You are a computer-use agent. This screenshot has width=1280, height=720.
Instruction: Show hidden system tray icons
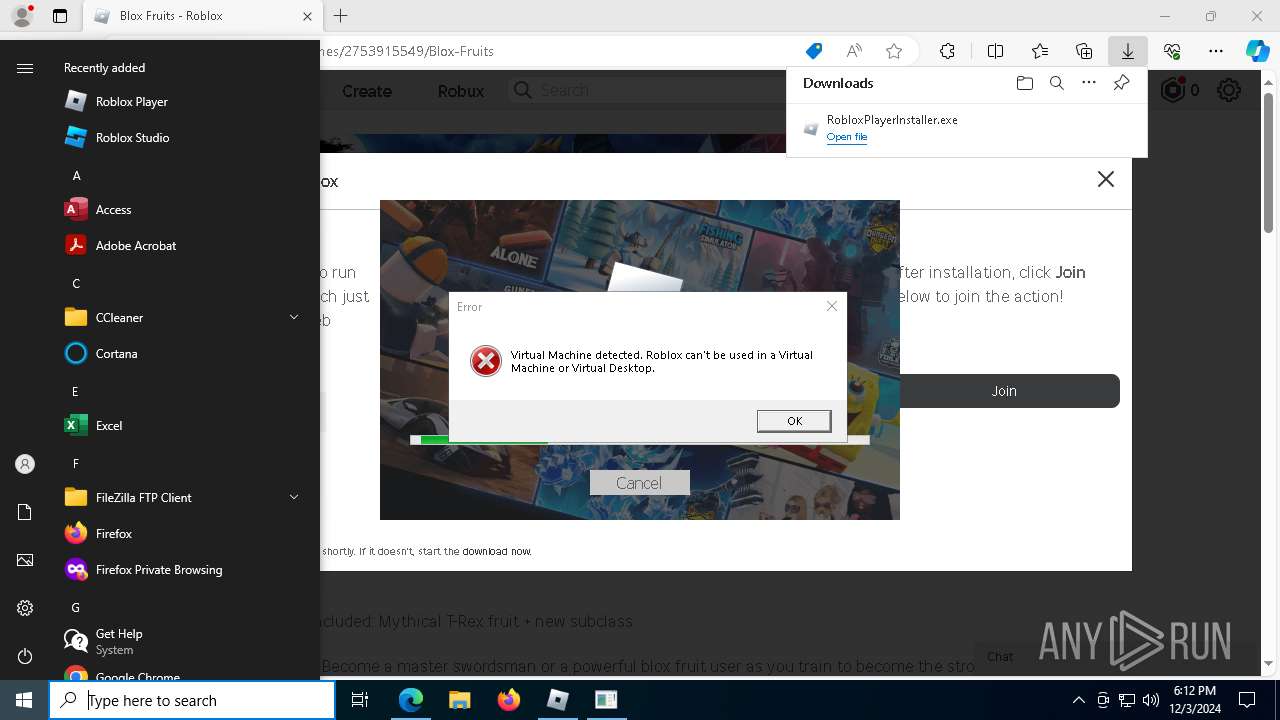pos(1078,700)
